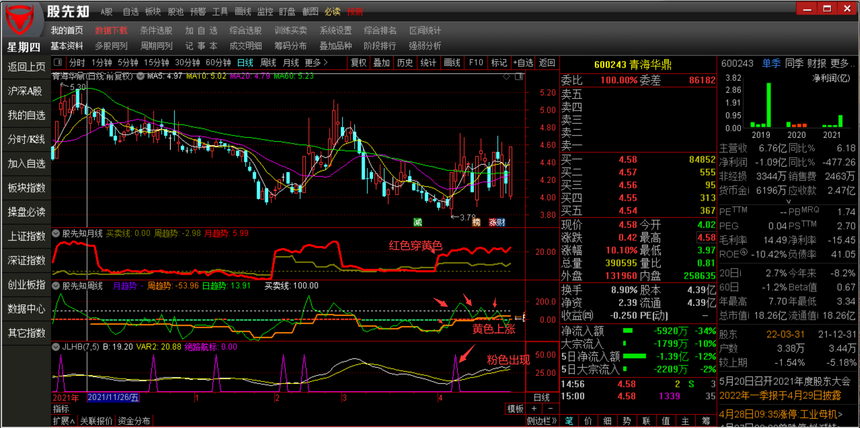Click the 财 marker on the K-line chart
The height and width of the screenshot is (428, 860).
[x=501, y=222]
